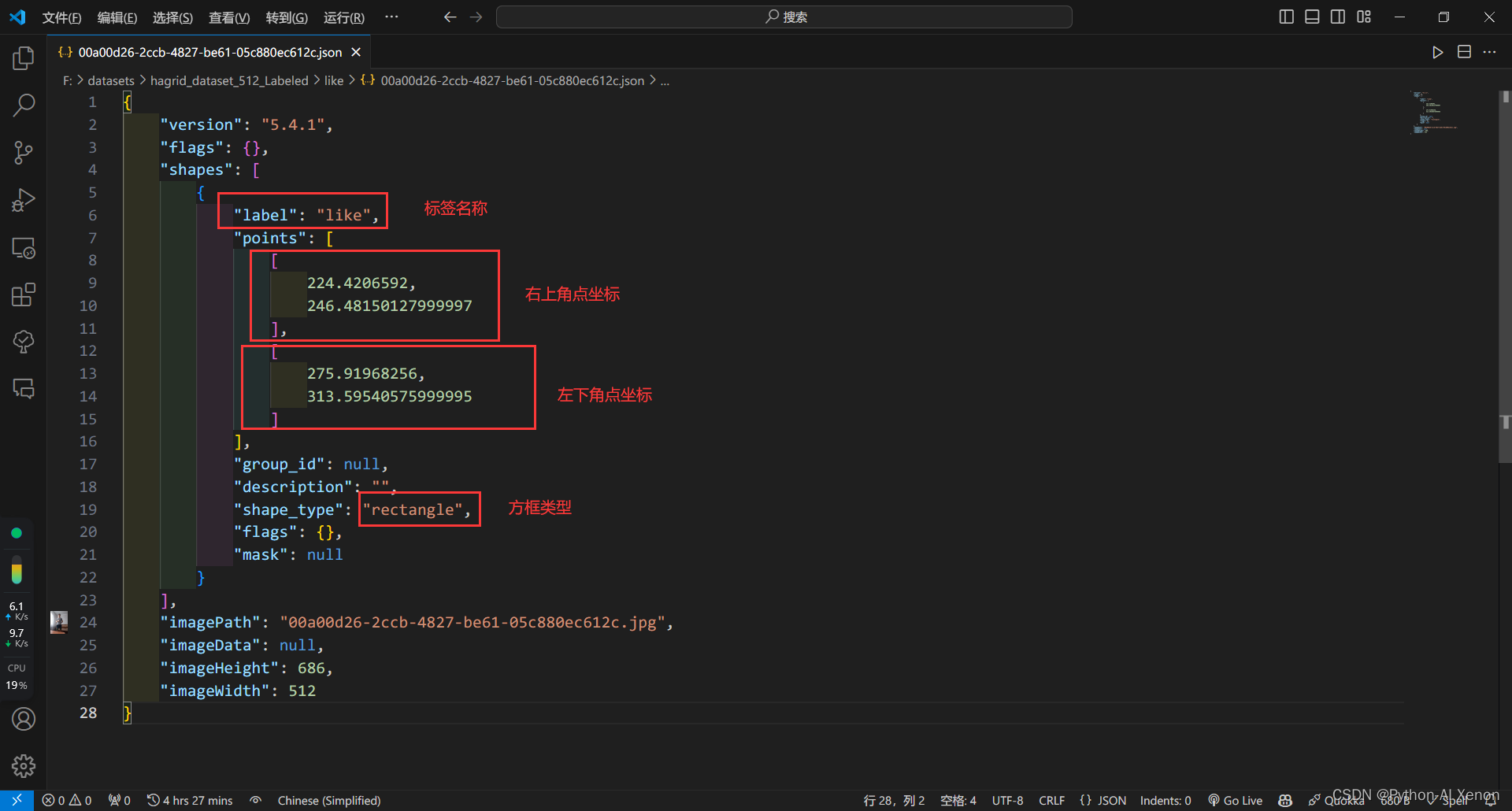
Task: Expand the title bar overflow menu ellipsis
Action: click(391, 17)
